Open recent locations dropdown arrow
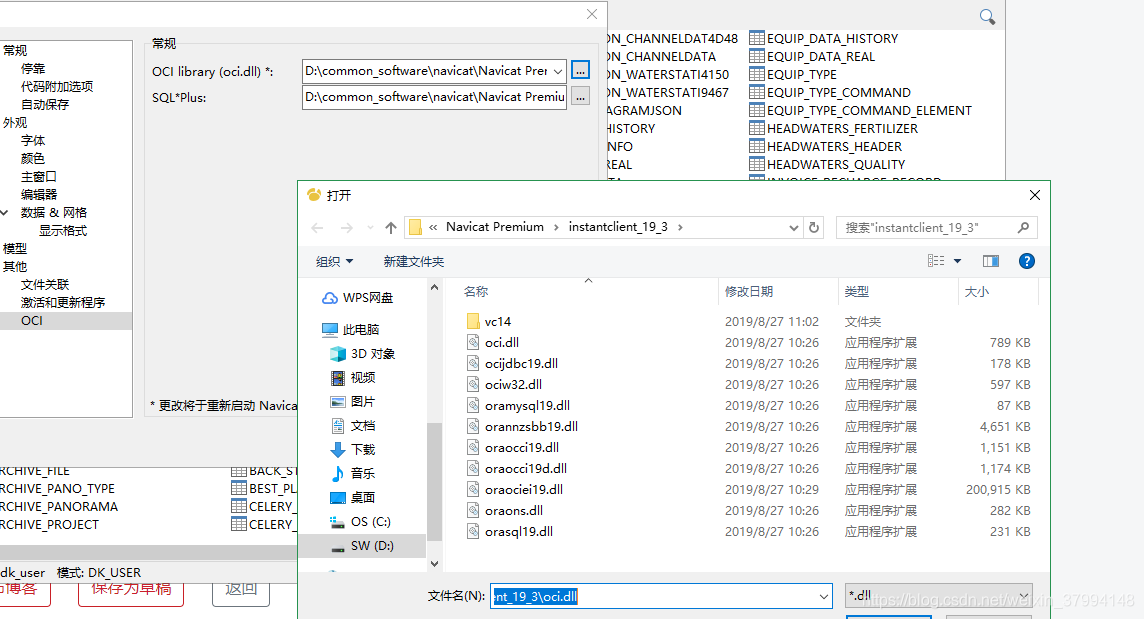This screenshot has width=1144, height=619. [370, 228]
